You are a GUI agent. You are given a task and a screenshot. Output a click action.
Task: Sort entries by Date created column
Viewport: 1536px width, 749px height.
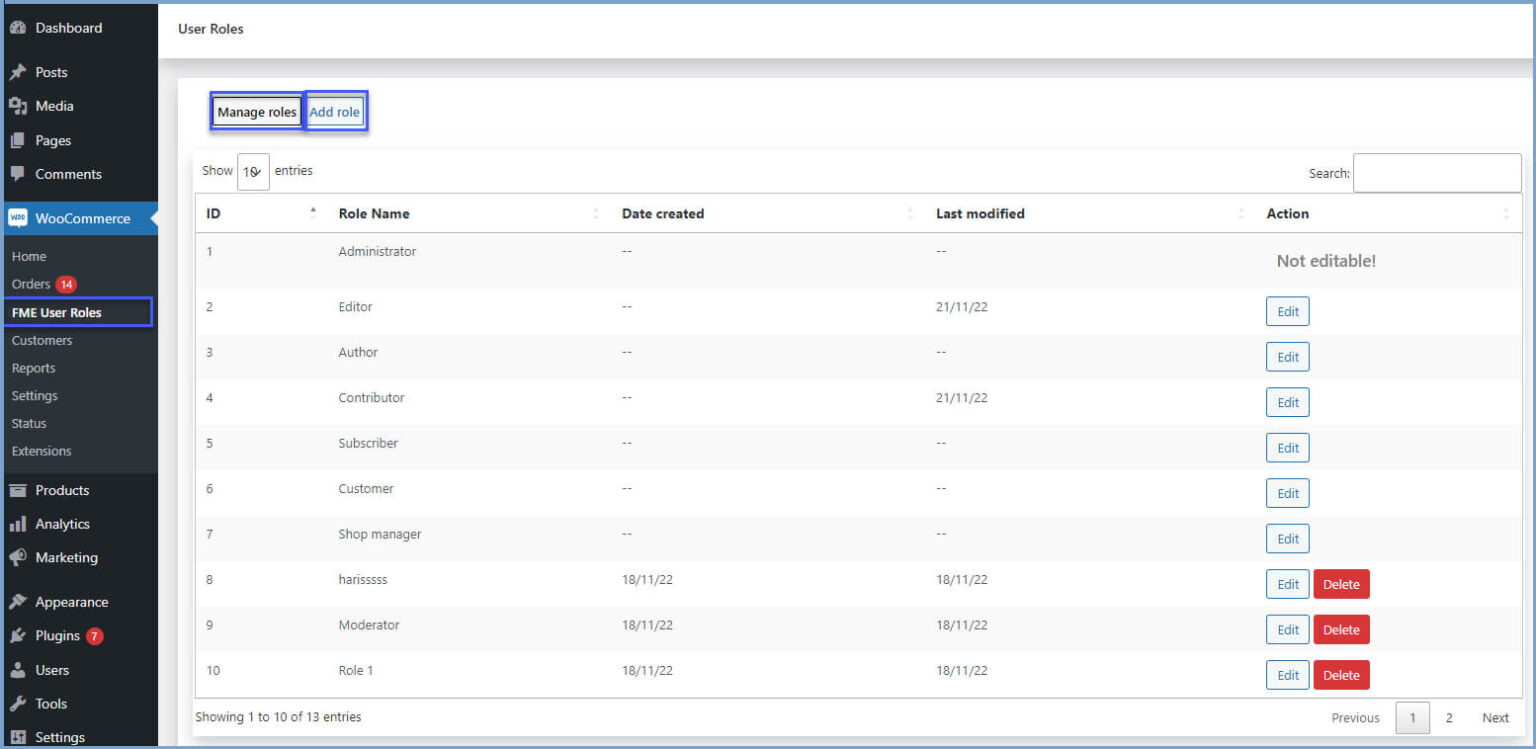910,213
